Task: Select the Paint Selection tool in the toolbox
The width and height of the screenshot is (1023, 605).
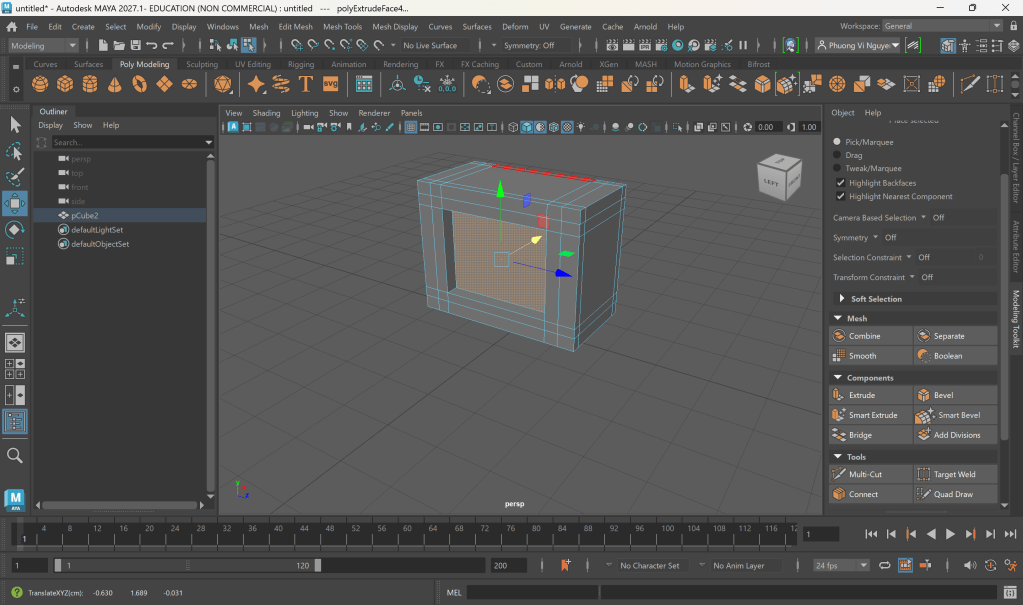Action: [14, 177]
